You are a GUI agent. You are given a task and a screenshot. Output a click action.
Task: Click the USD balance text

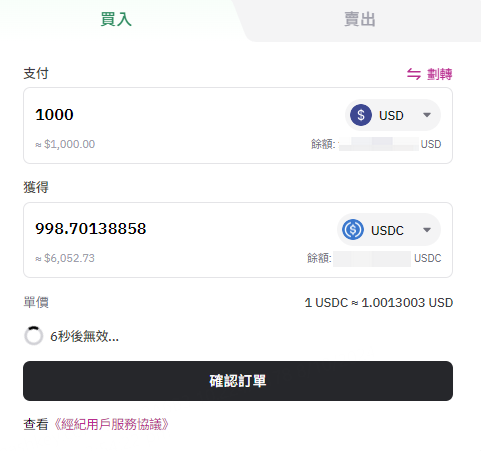376,144
